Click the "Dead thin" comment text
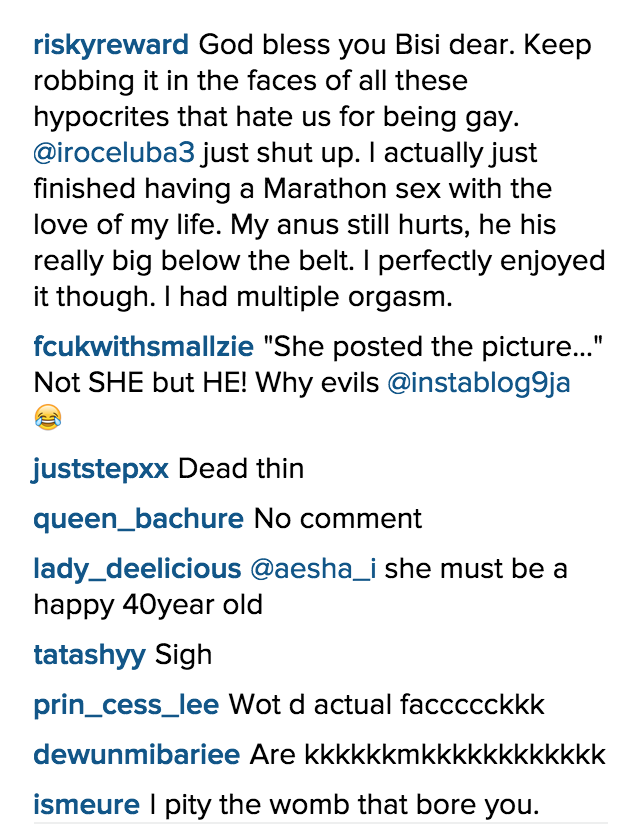This screenshot has width=634, height=824. click(x=241, y=469)
